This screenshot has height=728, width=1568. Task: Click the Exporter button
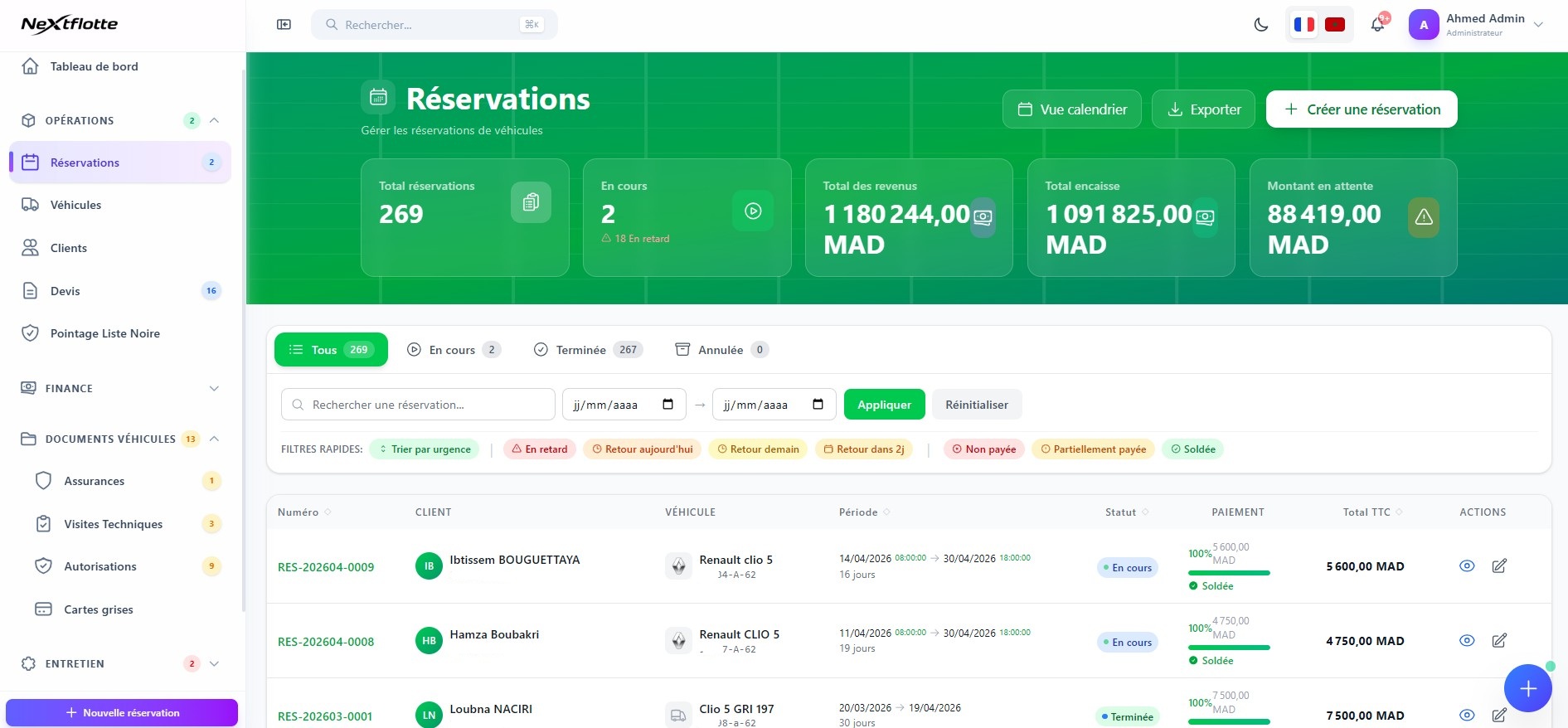[x=1203, y=109]
